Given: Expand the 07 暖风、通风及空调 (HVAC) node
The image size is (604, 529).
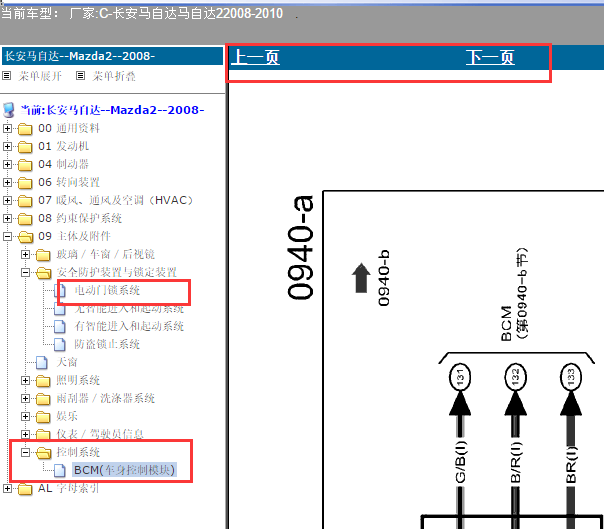Looking at the screenshot, I should 7,200.
